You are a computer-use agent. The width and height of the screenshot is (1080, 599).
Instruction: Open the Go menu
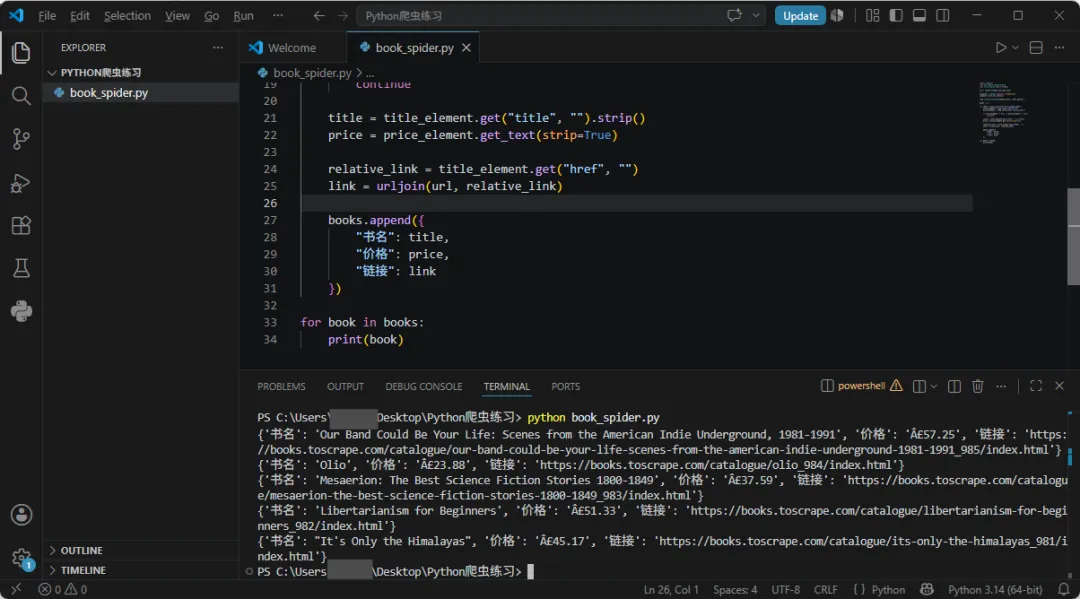(211, 15)
